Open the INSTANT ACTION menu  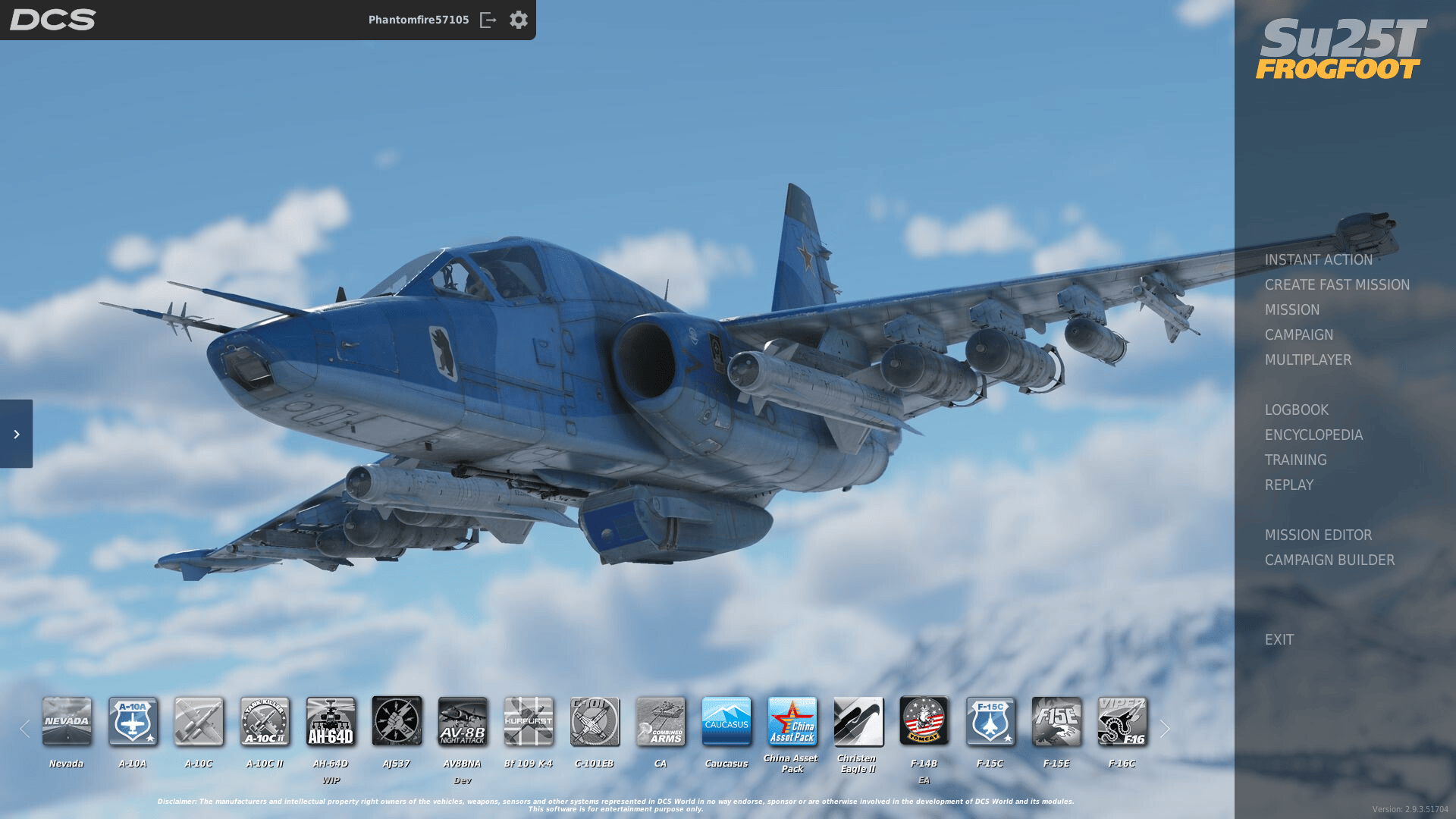coord(1318,259)
